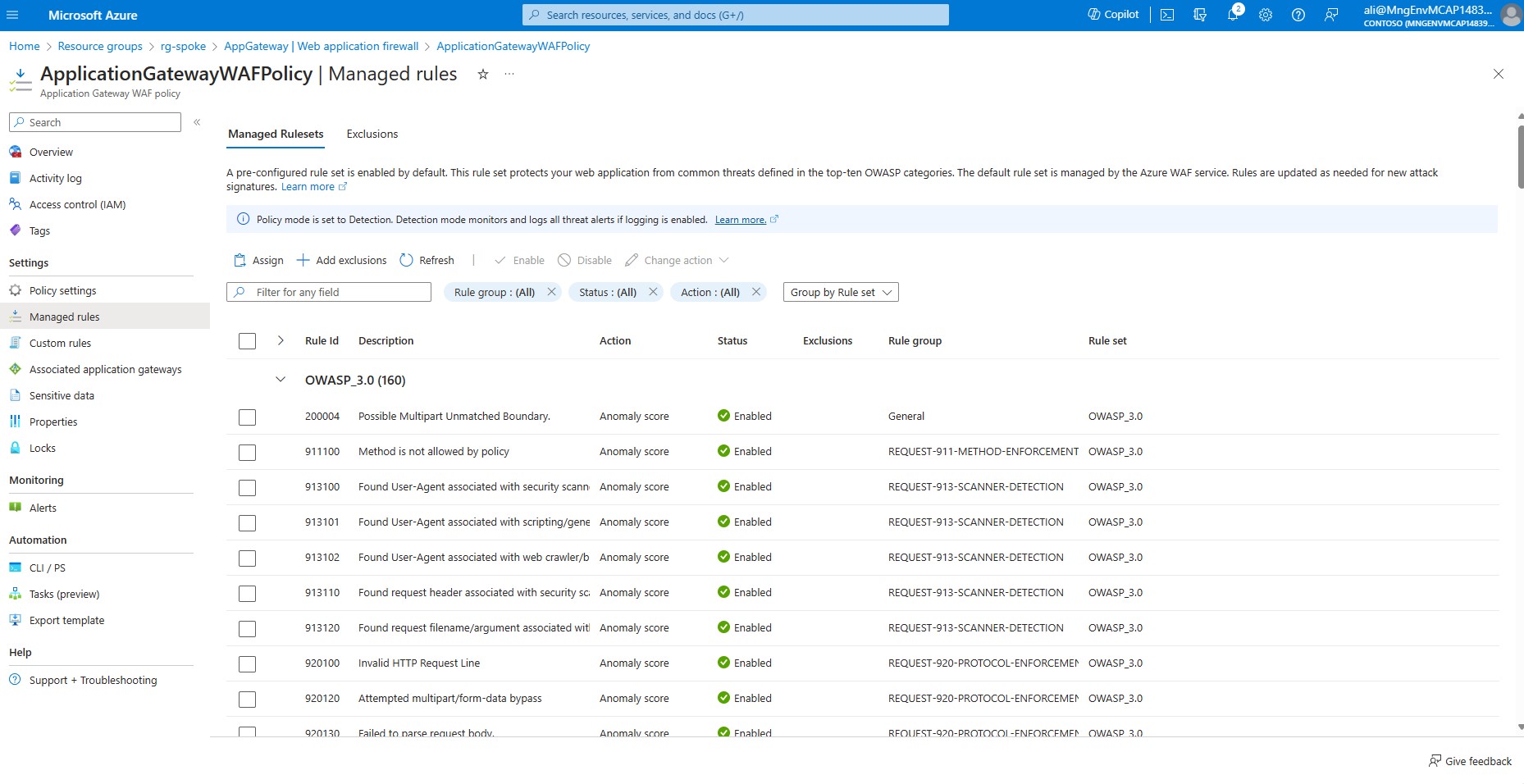Open portal settings gear

pos(1266,15)
